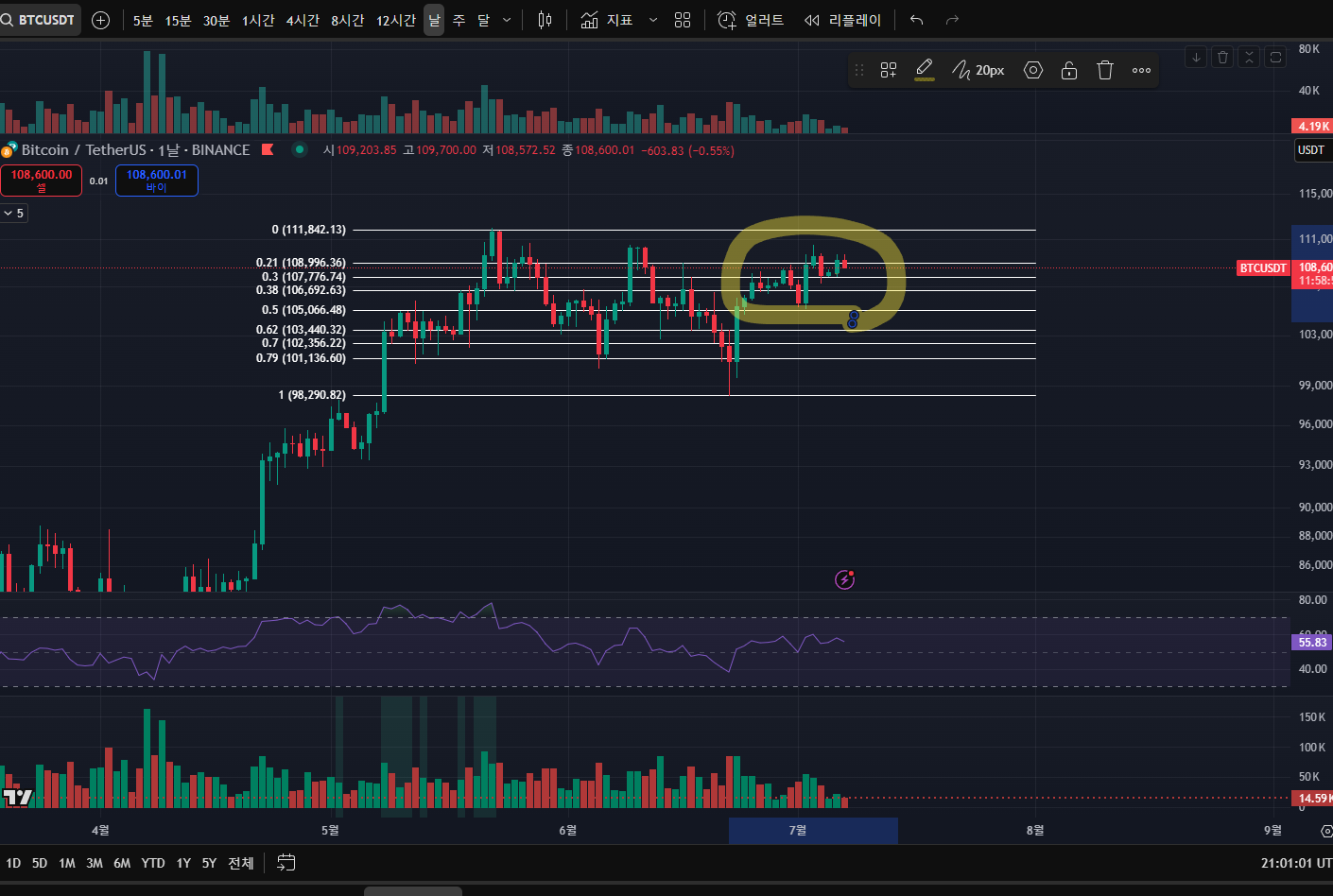Delete the selected drawing with trash icon
The height and width of the screenshot is (896, 1333).
pos(1105,70)
